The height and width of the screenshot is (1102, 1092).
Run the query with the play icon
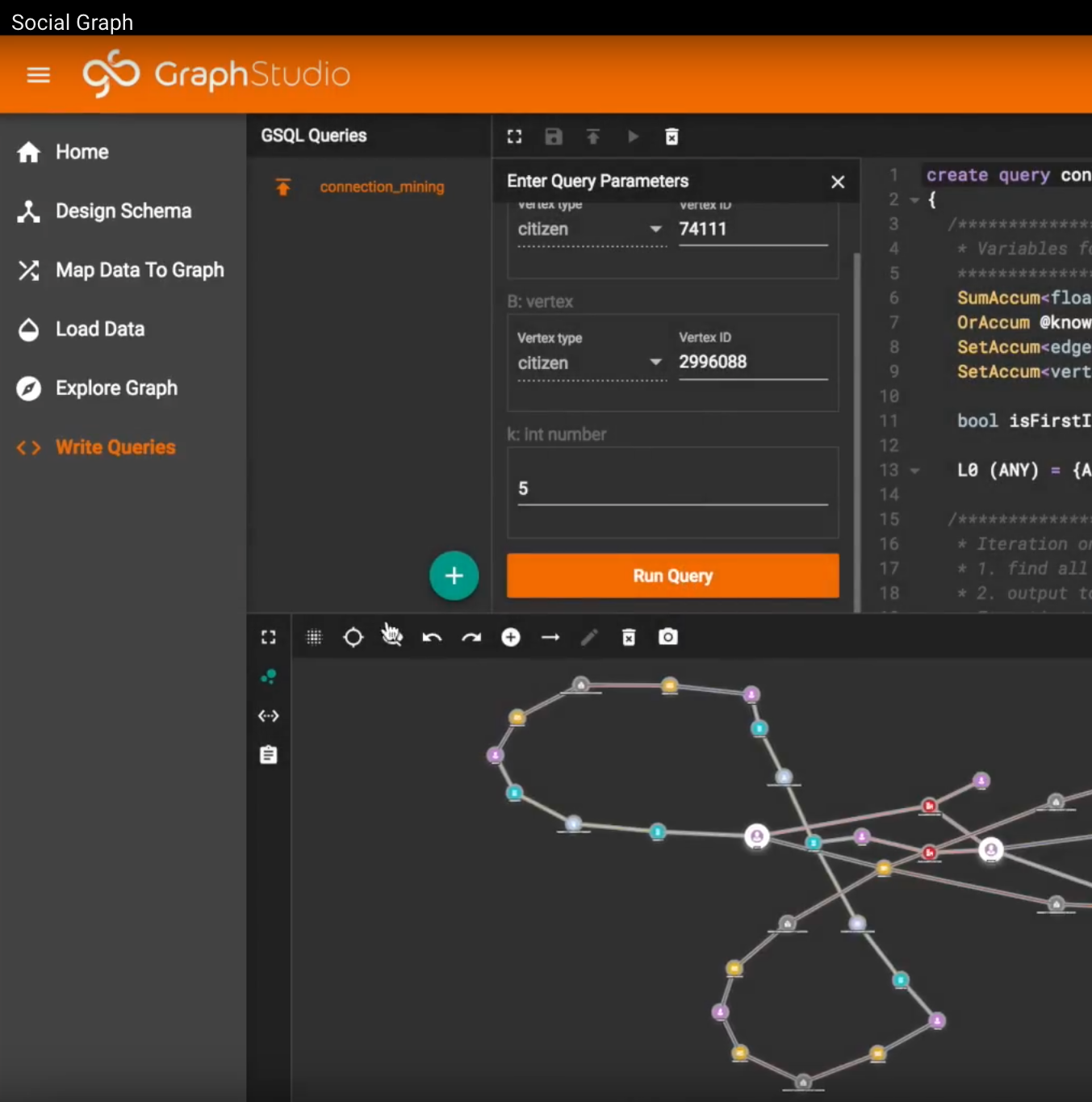633,136
